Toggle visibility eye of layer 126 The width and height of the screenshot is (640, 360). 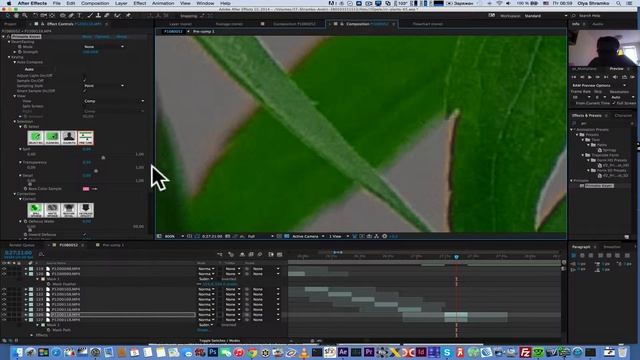coord(4,315)
